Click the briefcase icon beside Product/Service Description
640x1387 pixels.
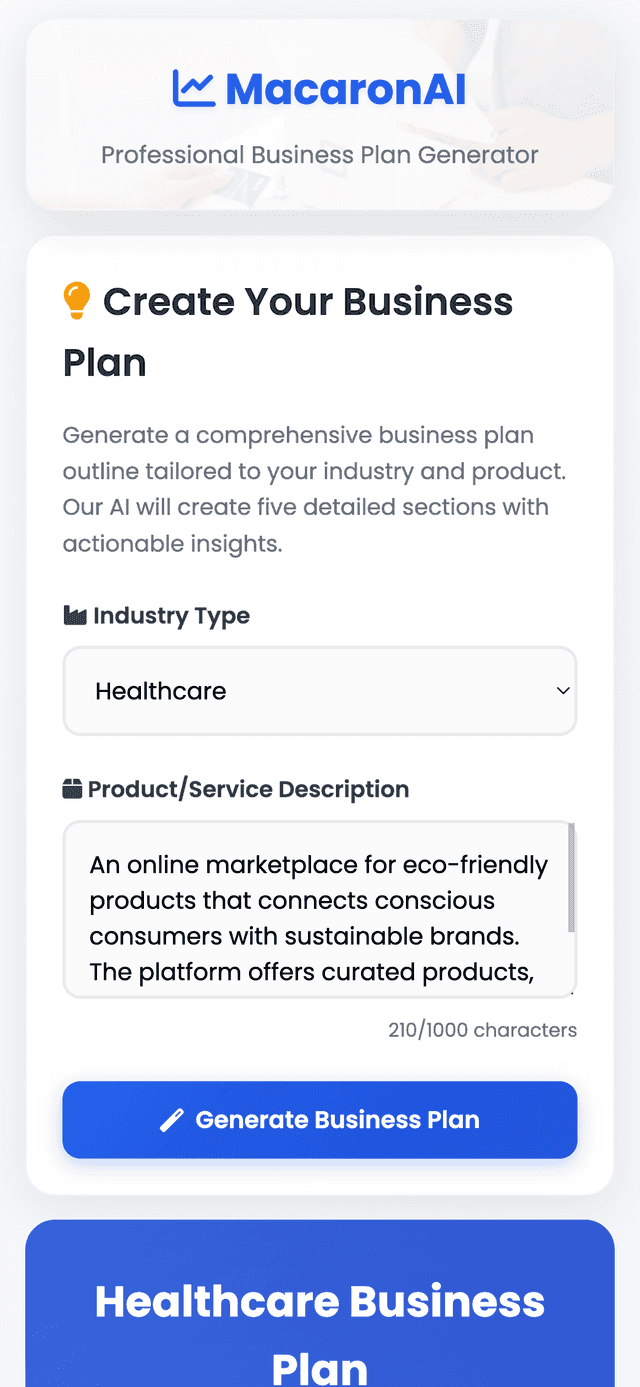coord(71,789)
